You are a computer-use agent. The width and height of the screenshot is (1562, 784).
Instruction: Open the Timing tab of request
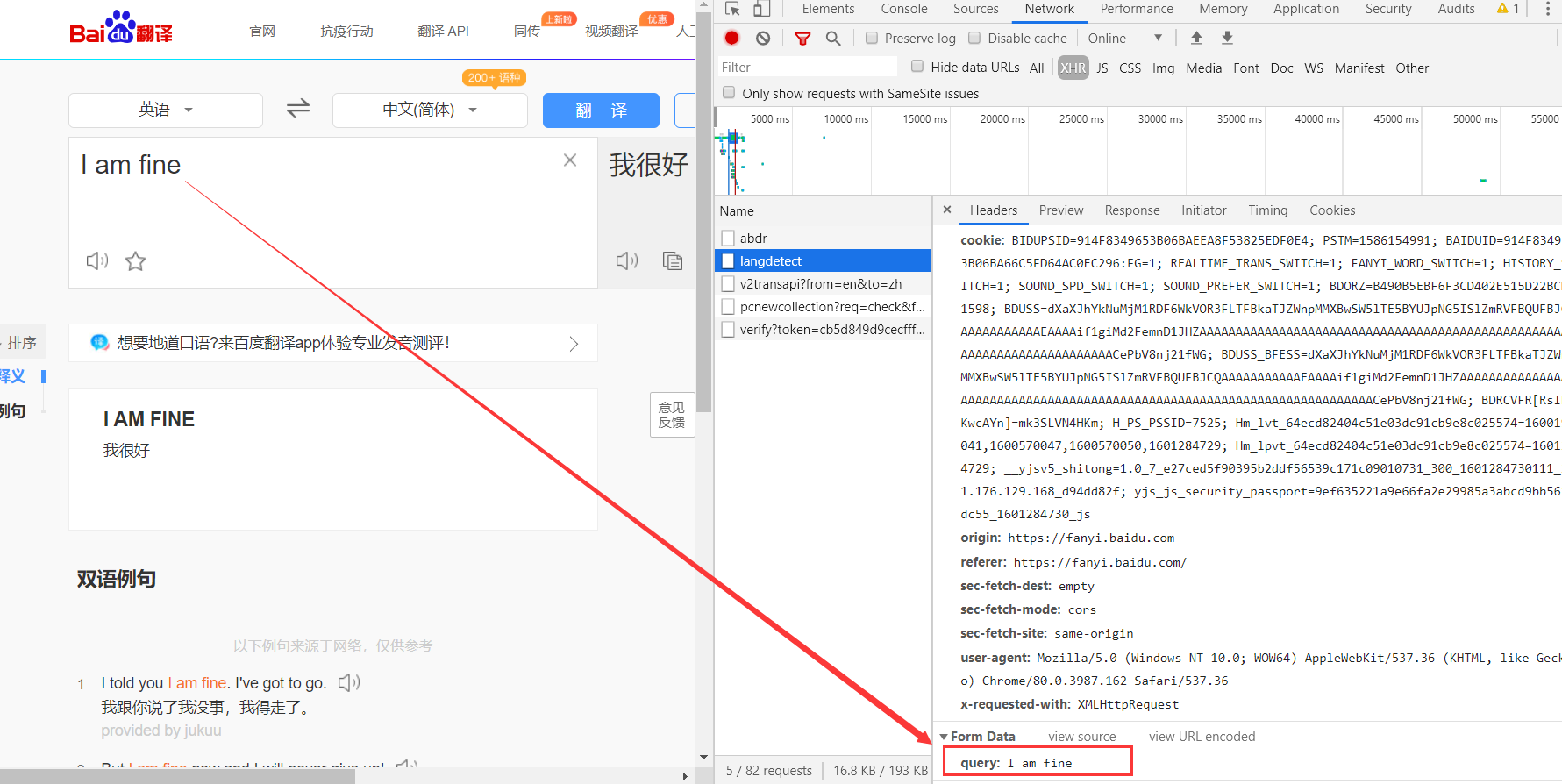[x=1268, y=210]
